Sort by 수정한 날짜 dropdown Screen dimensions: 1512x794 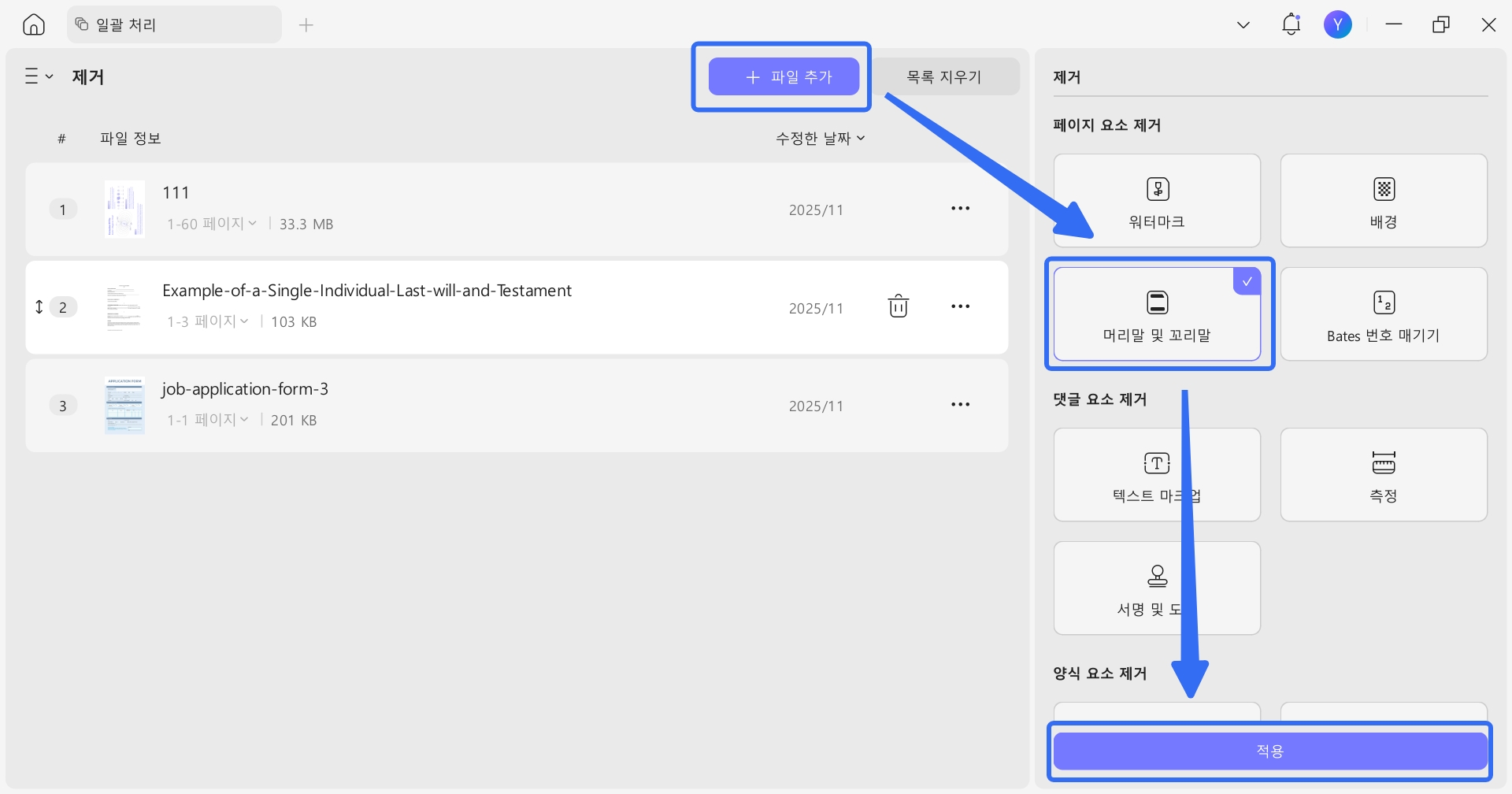(x=821, y=138)
